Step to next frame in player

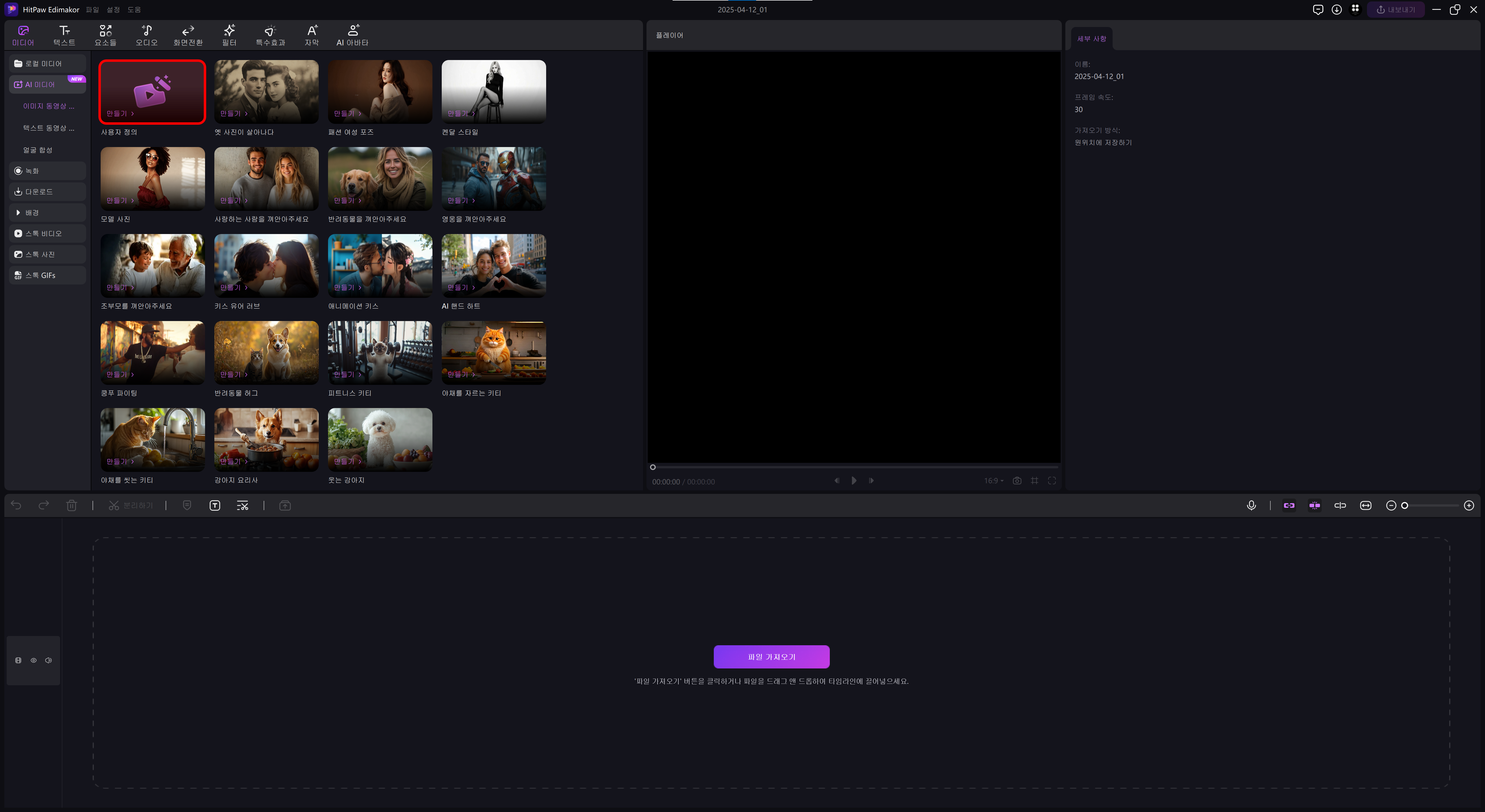[x=871, y=481]
